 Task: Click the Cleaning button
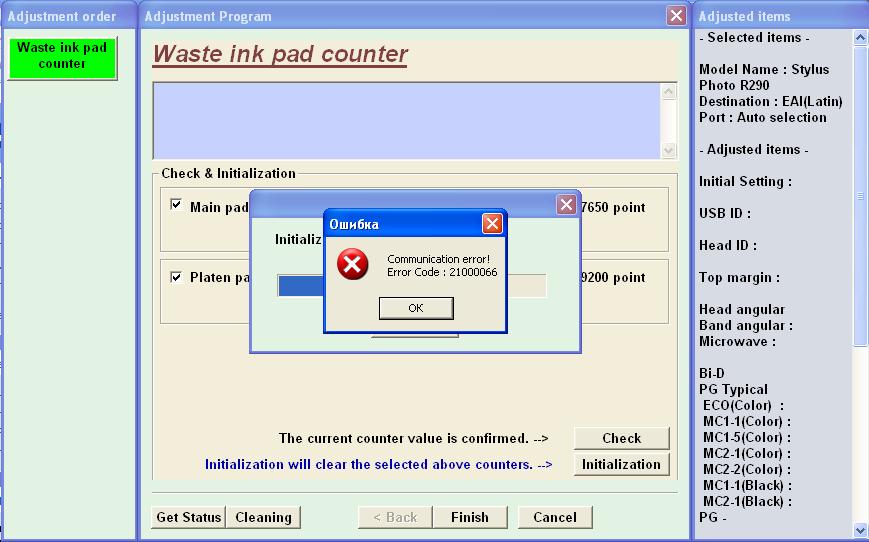click(263, 517)
